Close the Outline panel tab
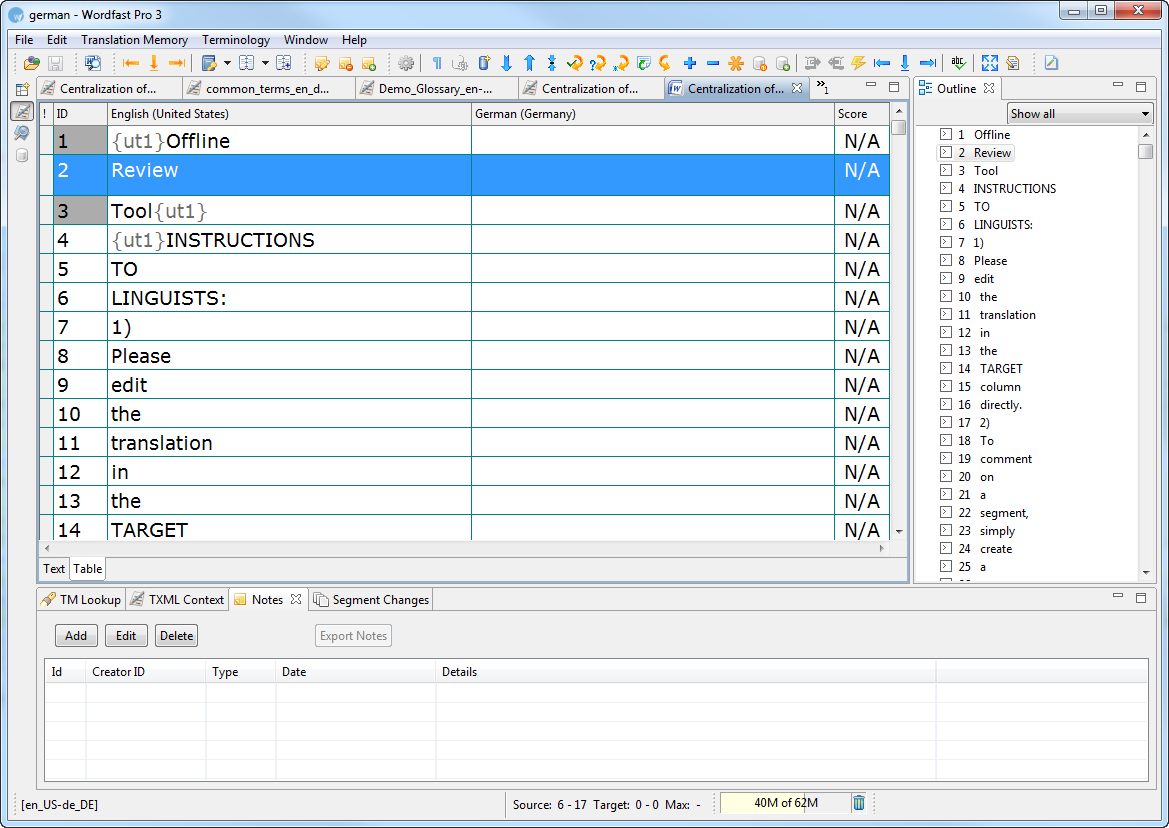This screenshot has width=1169, height=828. click(989, 88)
